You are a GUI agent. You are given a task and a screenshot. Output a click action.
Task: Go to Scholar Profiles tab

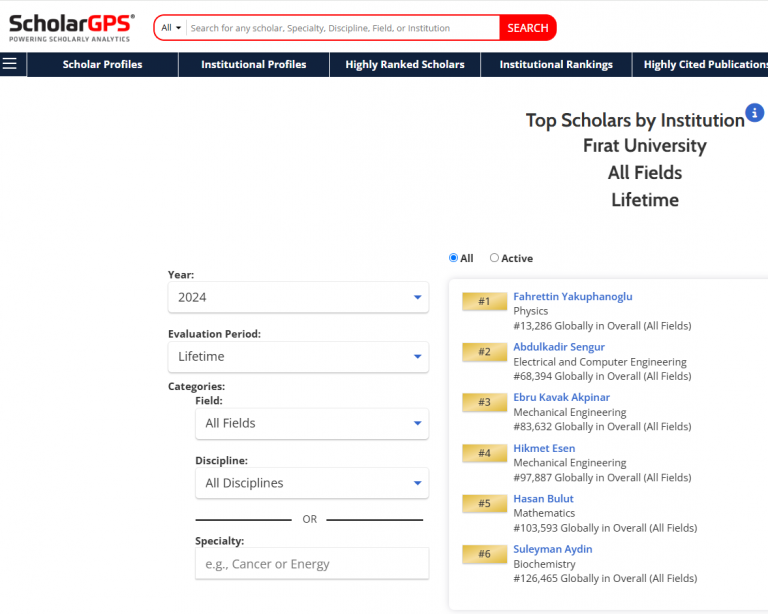click(102, 65)
